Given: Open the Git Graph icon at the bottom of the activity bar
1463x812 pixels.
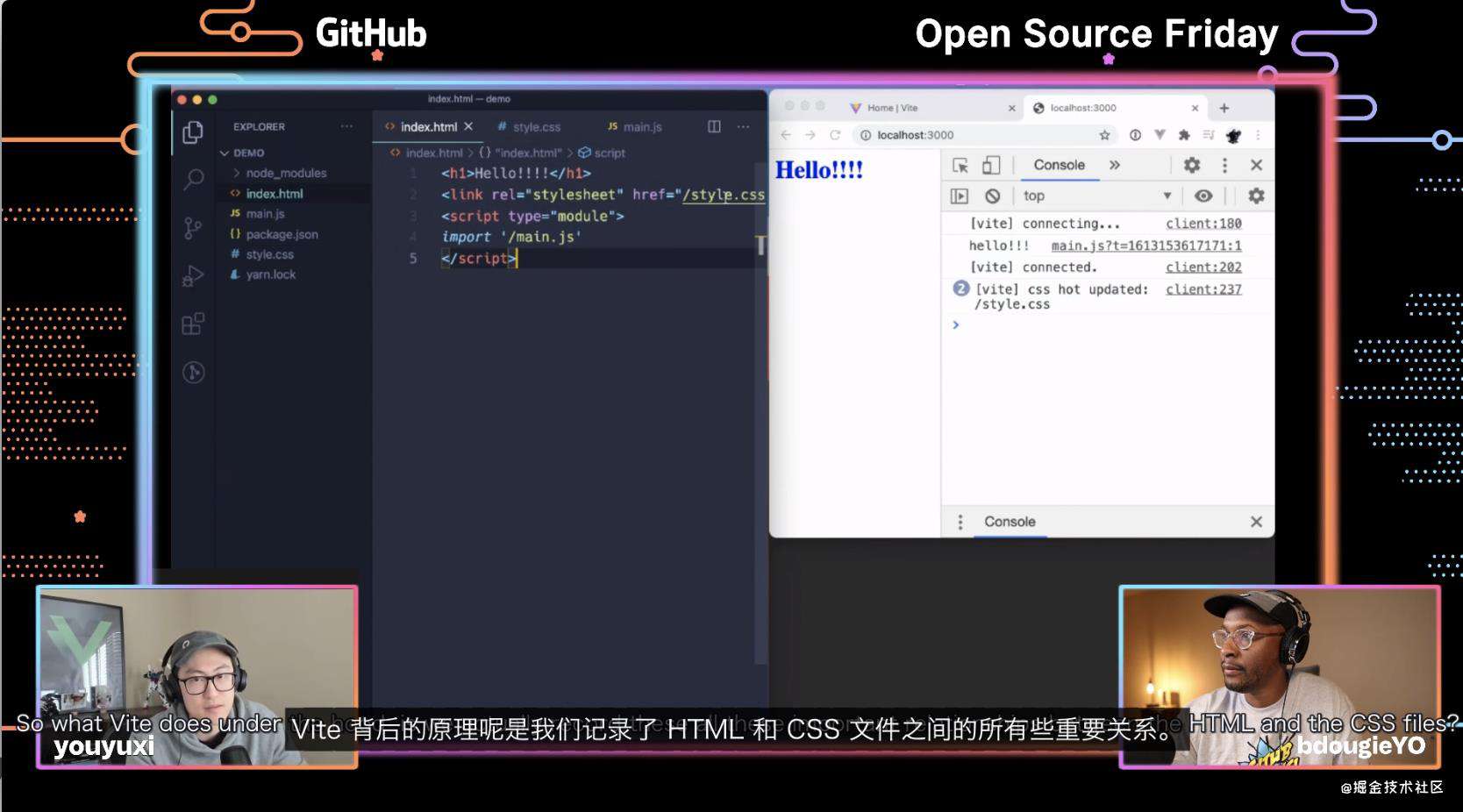Looking at the screenshot, I should pos(193,372).
